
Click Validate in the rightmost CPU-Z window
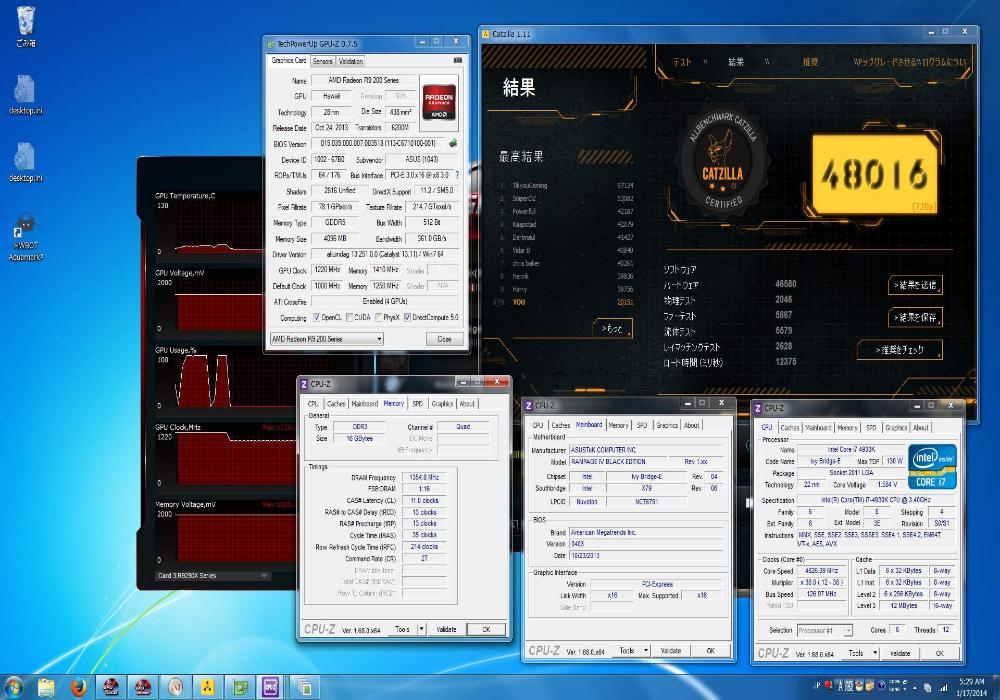900,653
